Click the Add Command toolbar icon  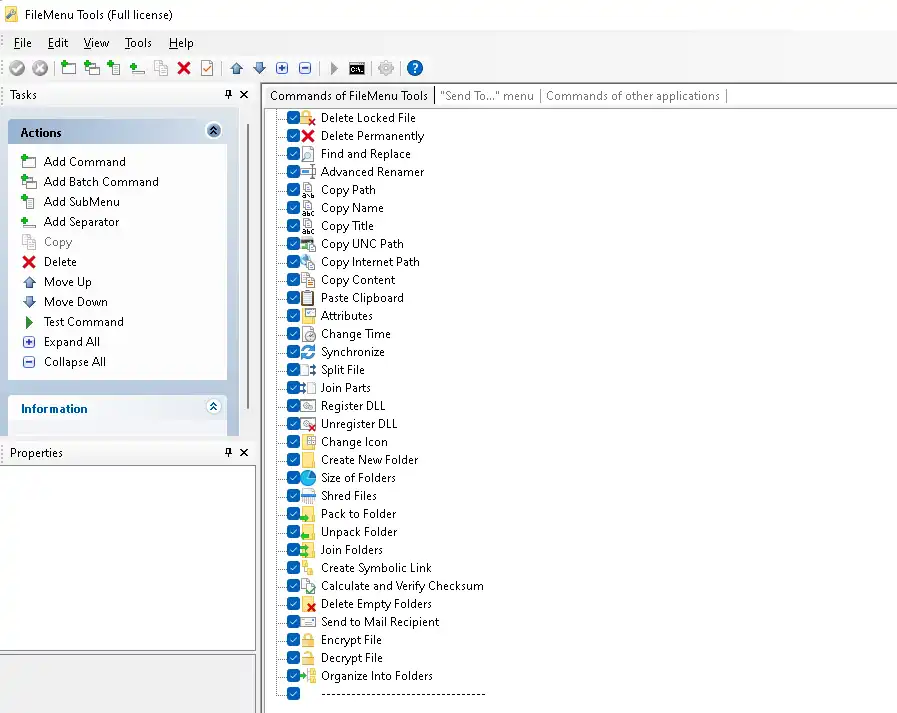click(68, 68)
